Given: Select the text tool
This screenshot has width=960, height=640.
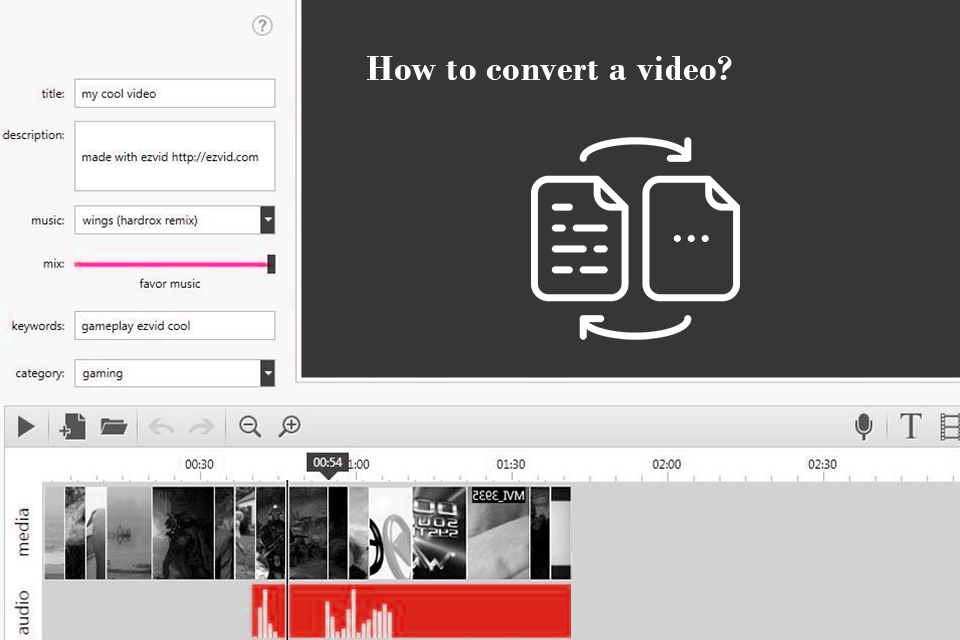Looking at the screenshot, I should (x=911, y=426).
